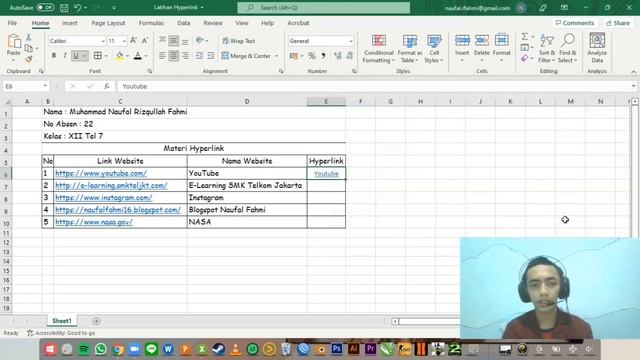Screen dimensions: 640x360
Task: Click Merge & Center button
Action: click(x=246, y=56)
